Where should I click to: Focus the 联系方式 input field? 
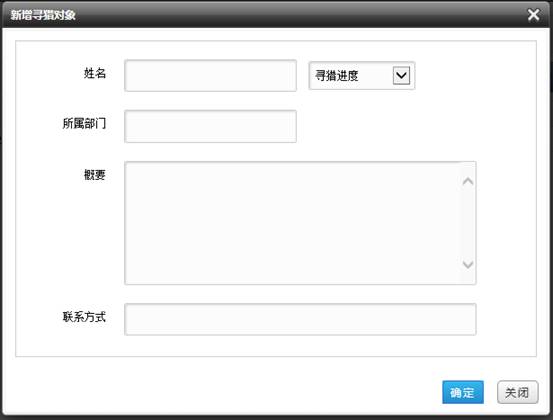coord(300,319)
